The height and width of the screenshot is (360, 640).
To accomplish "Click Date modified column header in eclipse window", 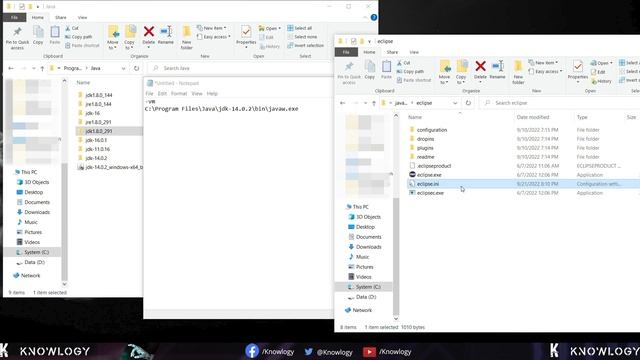I will coord(533,117).
